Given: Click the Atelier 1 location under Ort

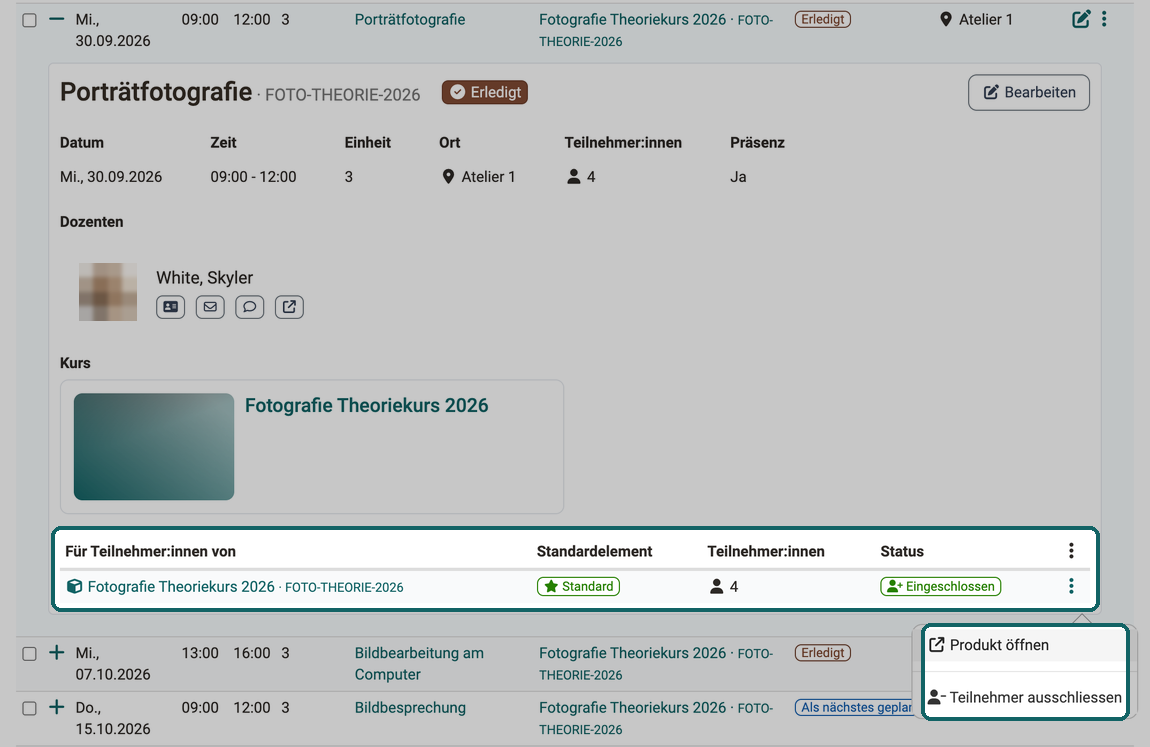Looking at the screenshot, I should click(479, 177).
